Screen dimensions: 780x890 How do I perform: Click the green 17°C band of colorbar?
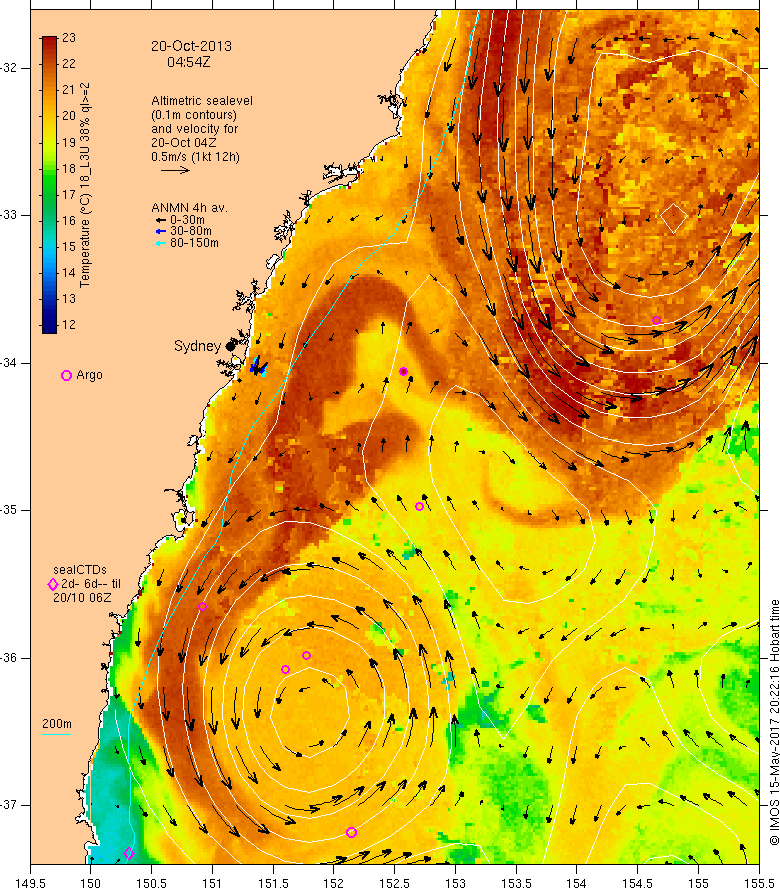click(x=49, y=195)
